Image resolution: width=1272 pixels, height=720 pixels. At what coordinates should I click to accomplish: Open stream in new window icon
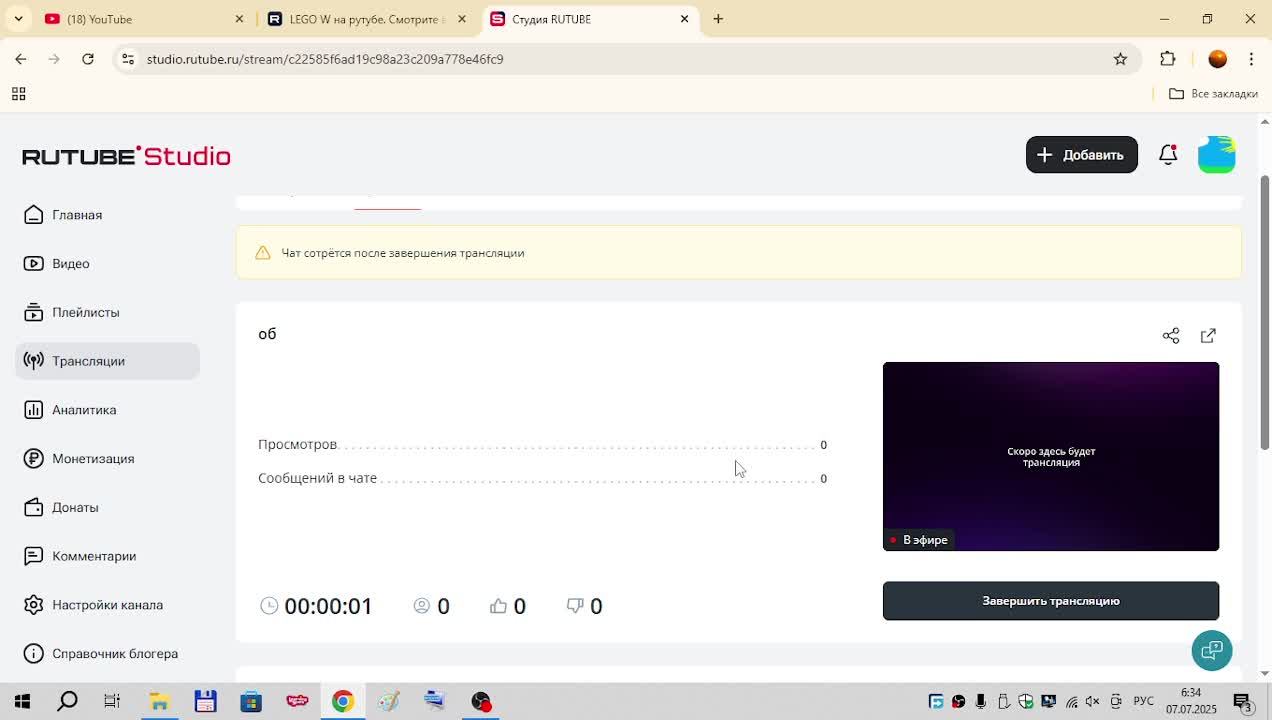1208,336
